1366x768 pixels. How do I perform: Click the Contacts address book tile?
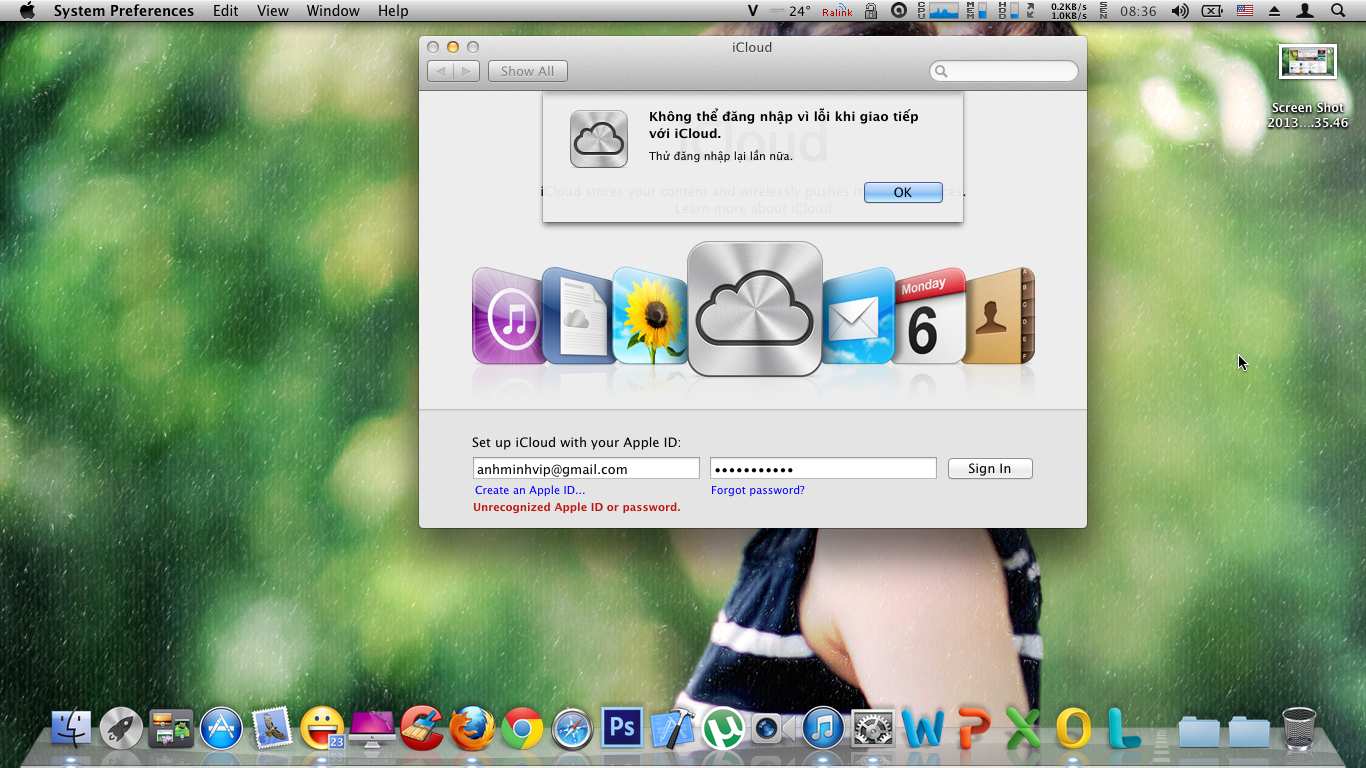[x=999, y=316]
